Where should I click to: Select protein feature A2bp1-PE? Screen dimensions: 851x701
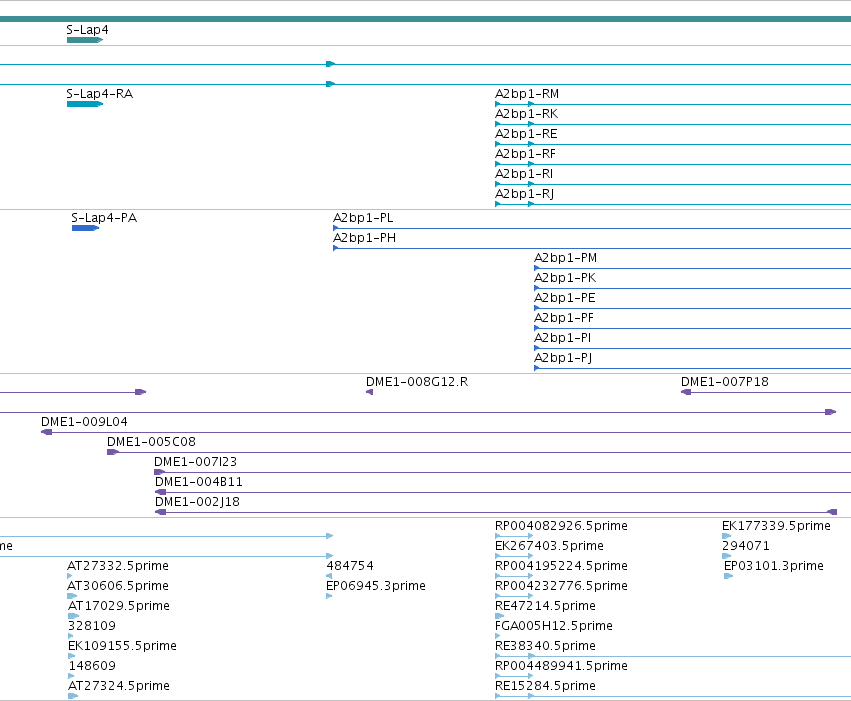point(565,298)
